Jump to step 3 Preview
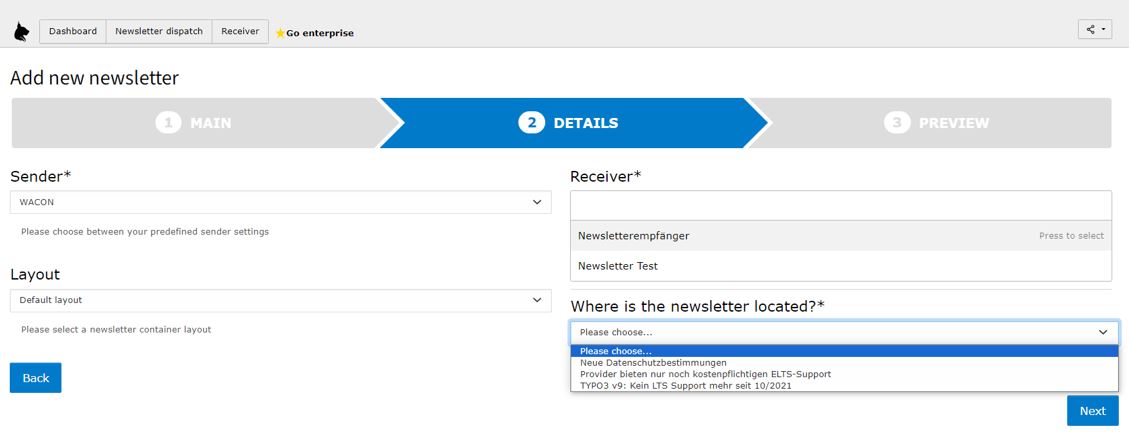This screenshot has height=441, width=1131. point(937,123)
